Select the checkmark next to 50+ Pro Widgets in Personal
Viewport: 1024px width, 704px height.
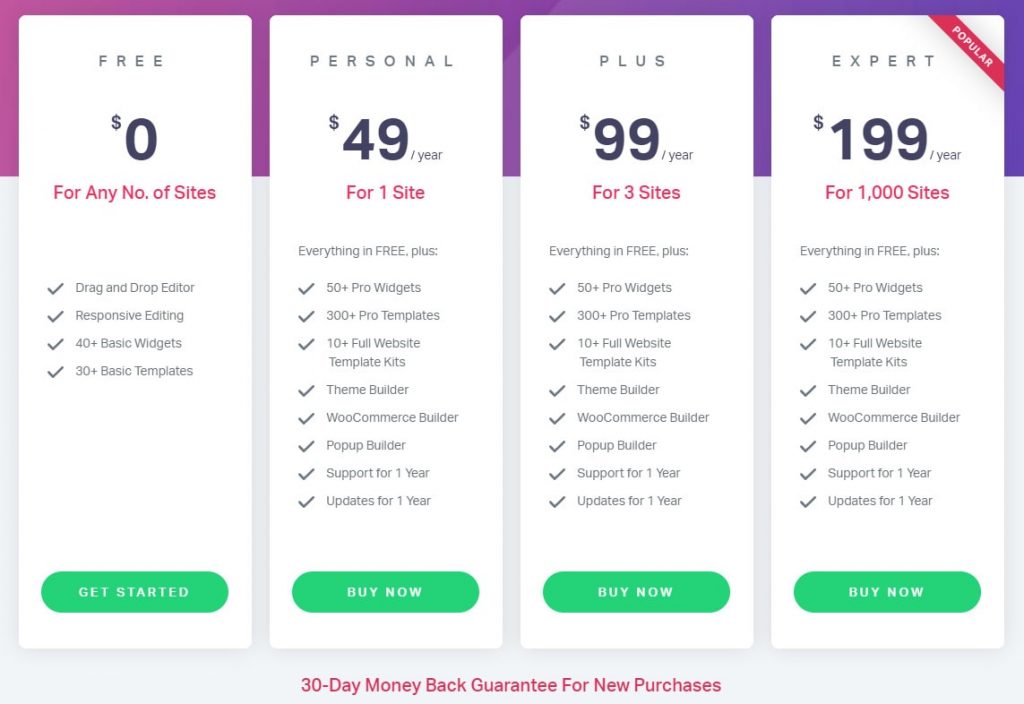point(307,288)
